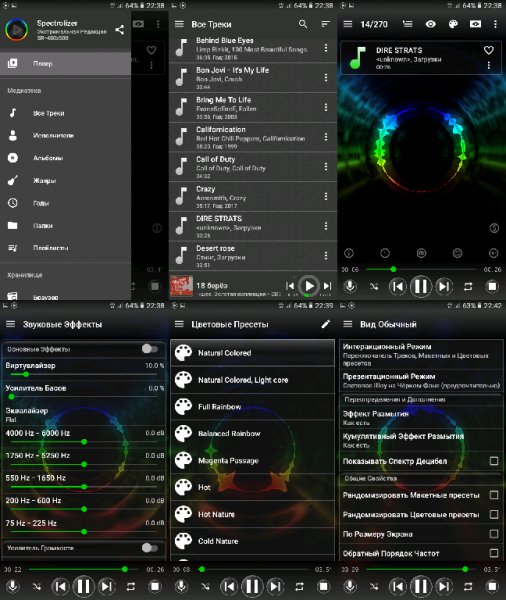Open the overflow menu in player top toolbar
The image size is (506, 600).
click(495, 24)
